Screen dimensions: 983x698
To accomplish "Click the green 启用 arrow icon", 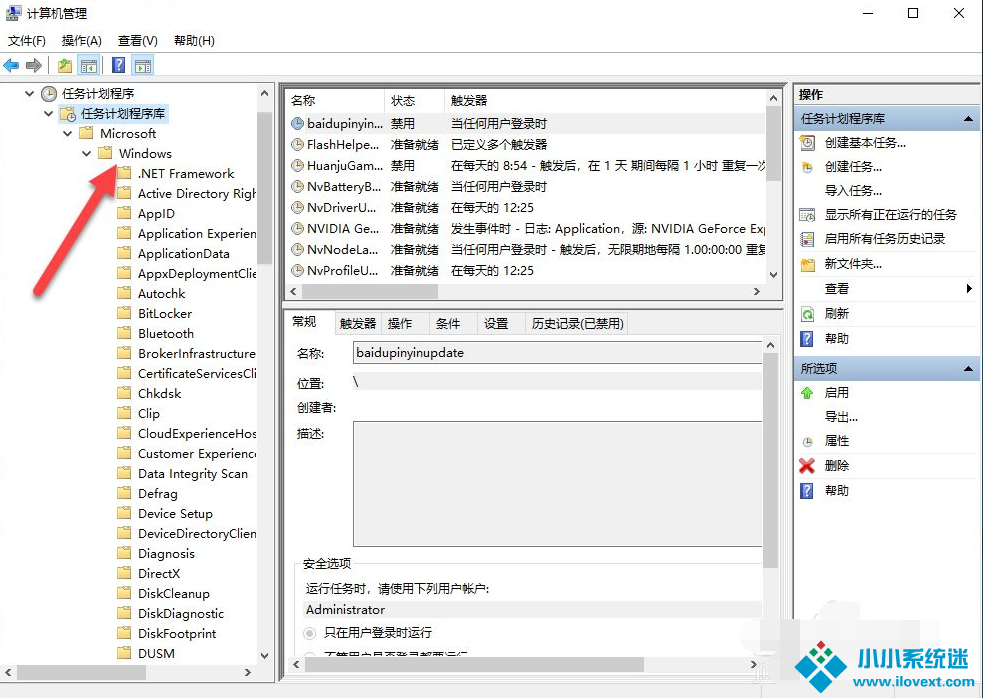I will click(807, 393).
